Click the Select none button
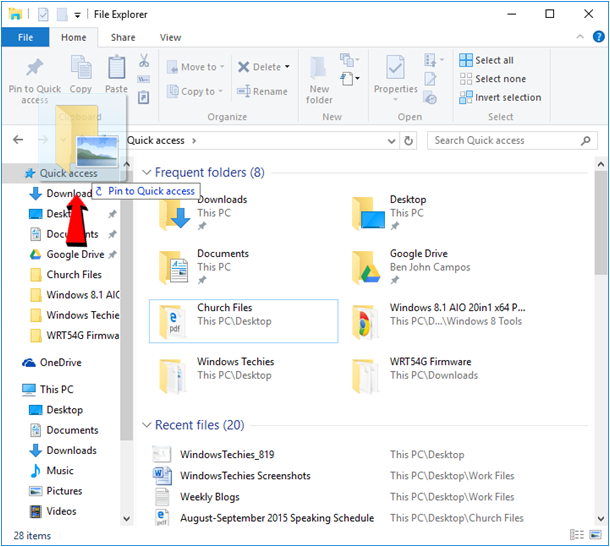 [493, 79]
